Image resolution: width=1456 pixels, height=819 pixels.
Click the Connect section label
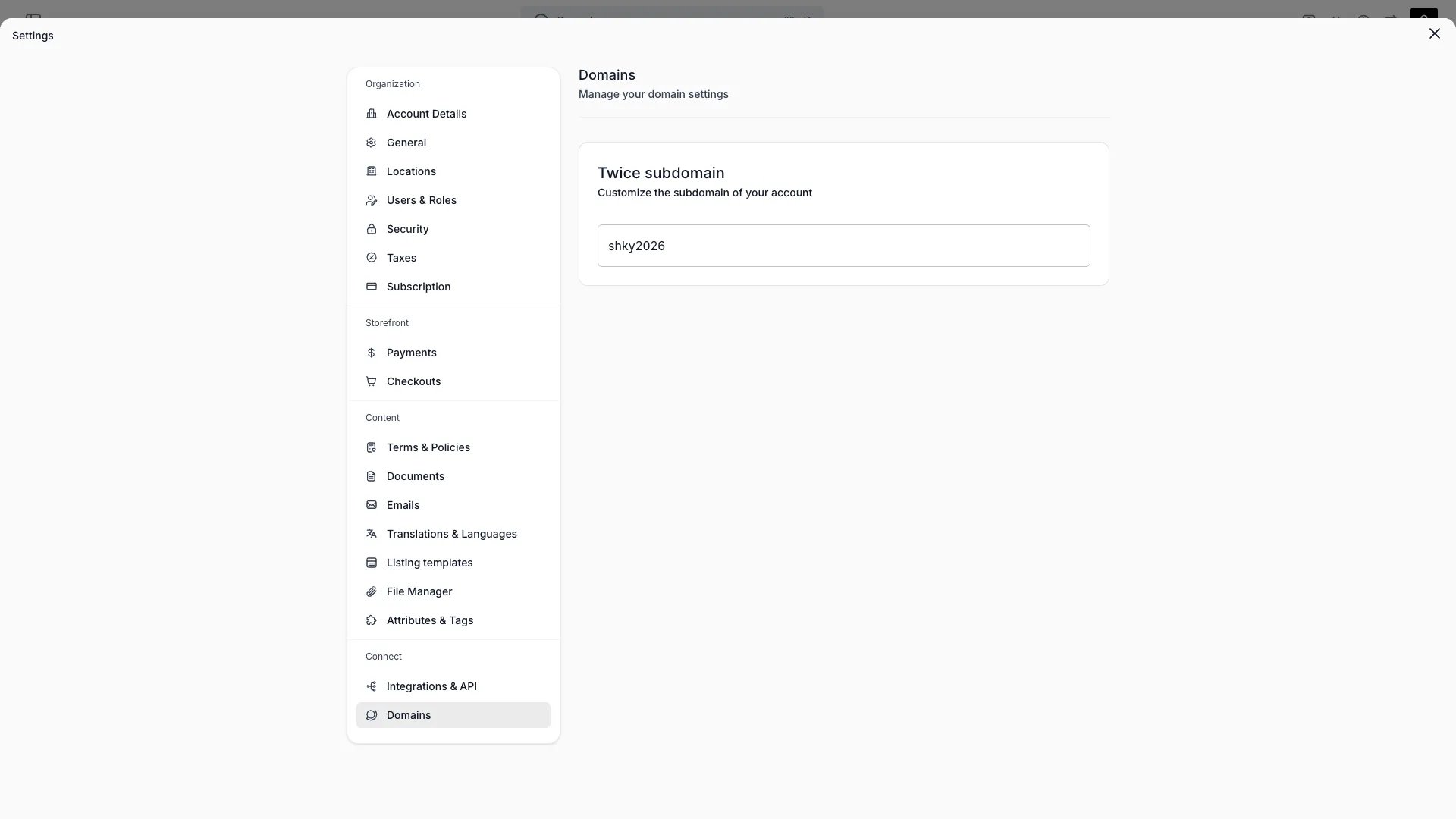[x=384, y=657]
